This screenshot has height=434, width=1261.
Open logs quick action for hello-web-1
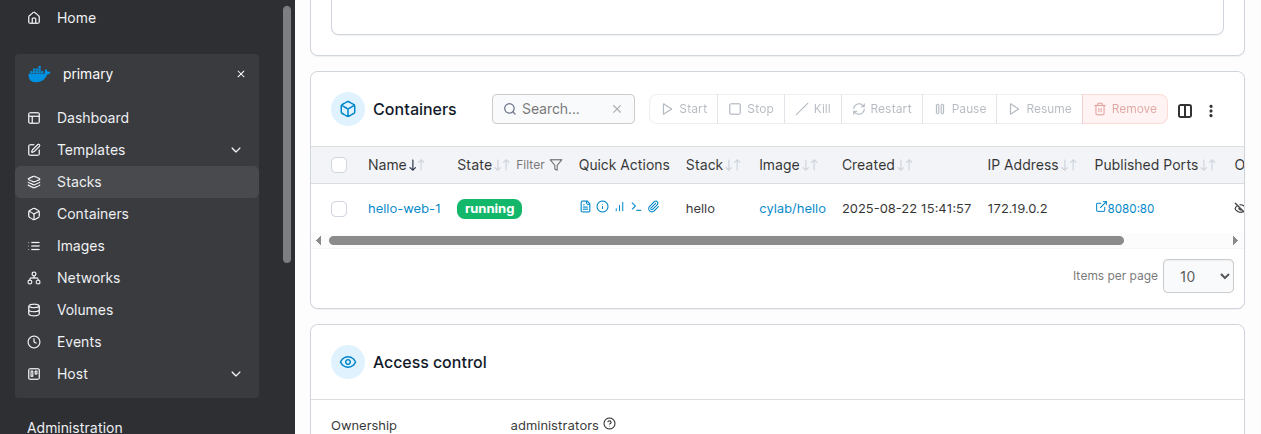coord(585,207)
